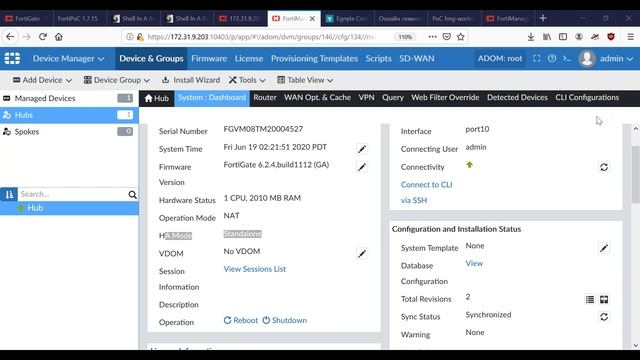Refresh the Sync Status icon

[604, 317]
